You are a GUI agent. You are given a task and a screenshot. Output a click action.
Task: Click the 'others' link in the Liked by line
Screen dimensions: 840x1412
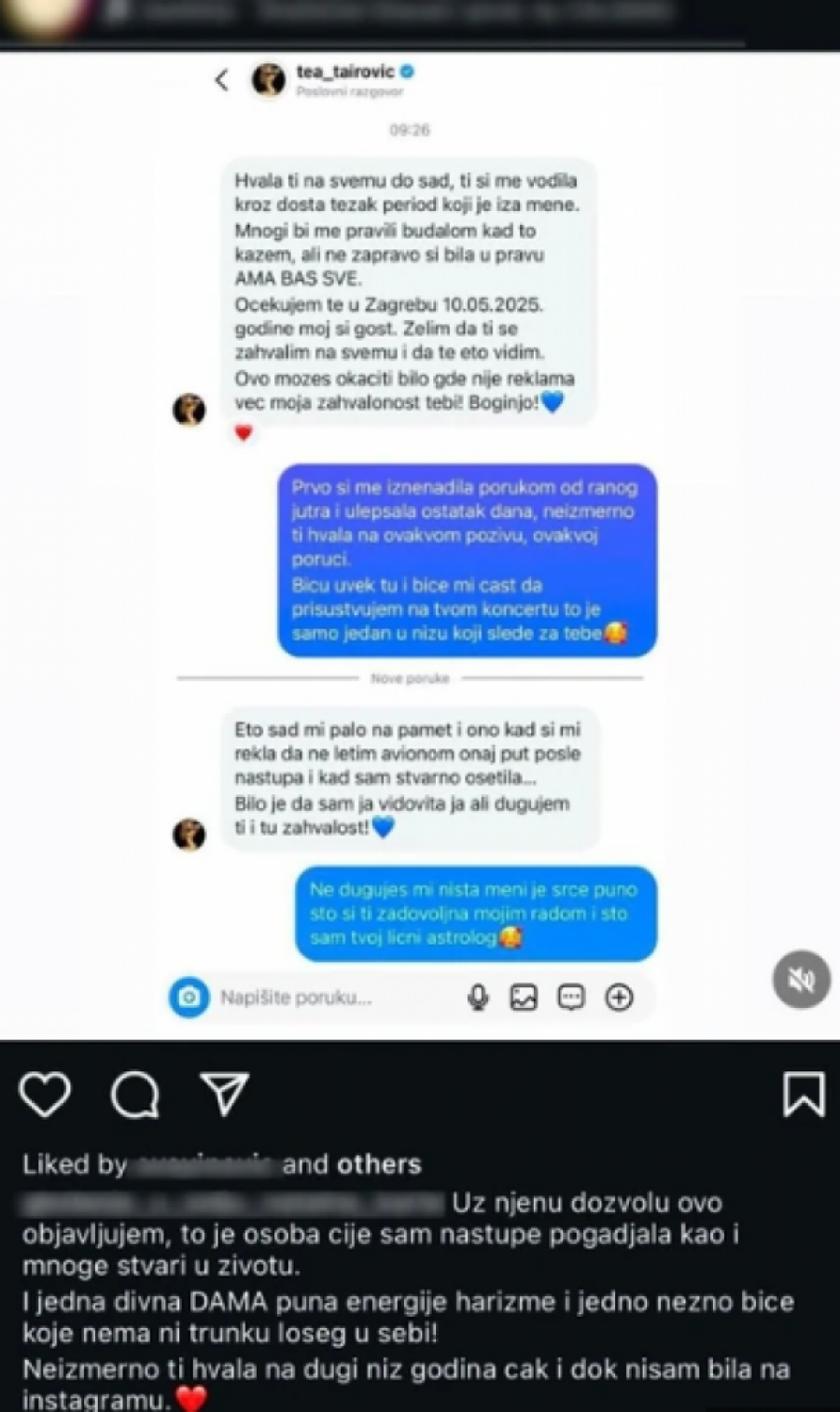pyautogui.click(x=379, y=1165)
